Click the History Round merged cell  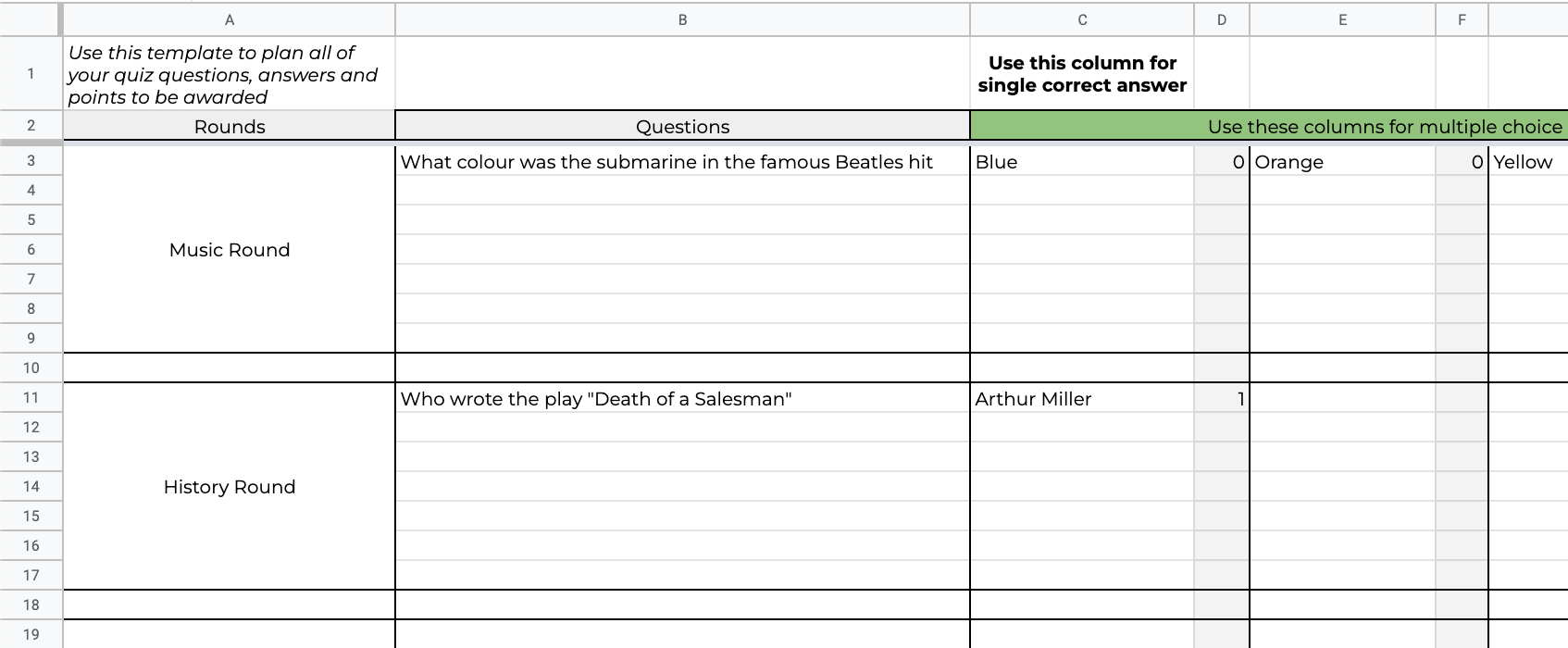pos(230,487)
